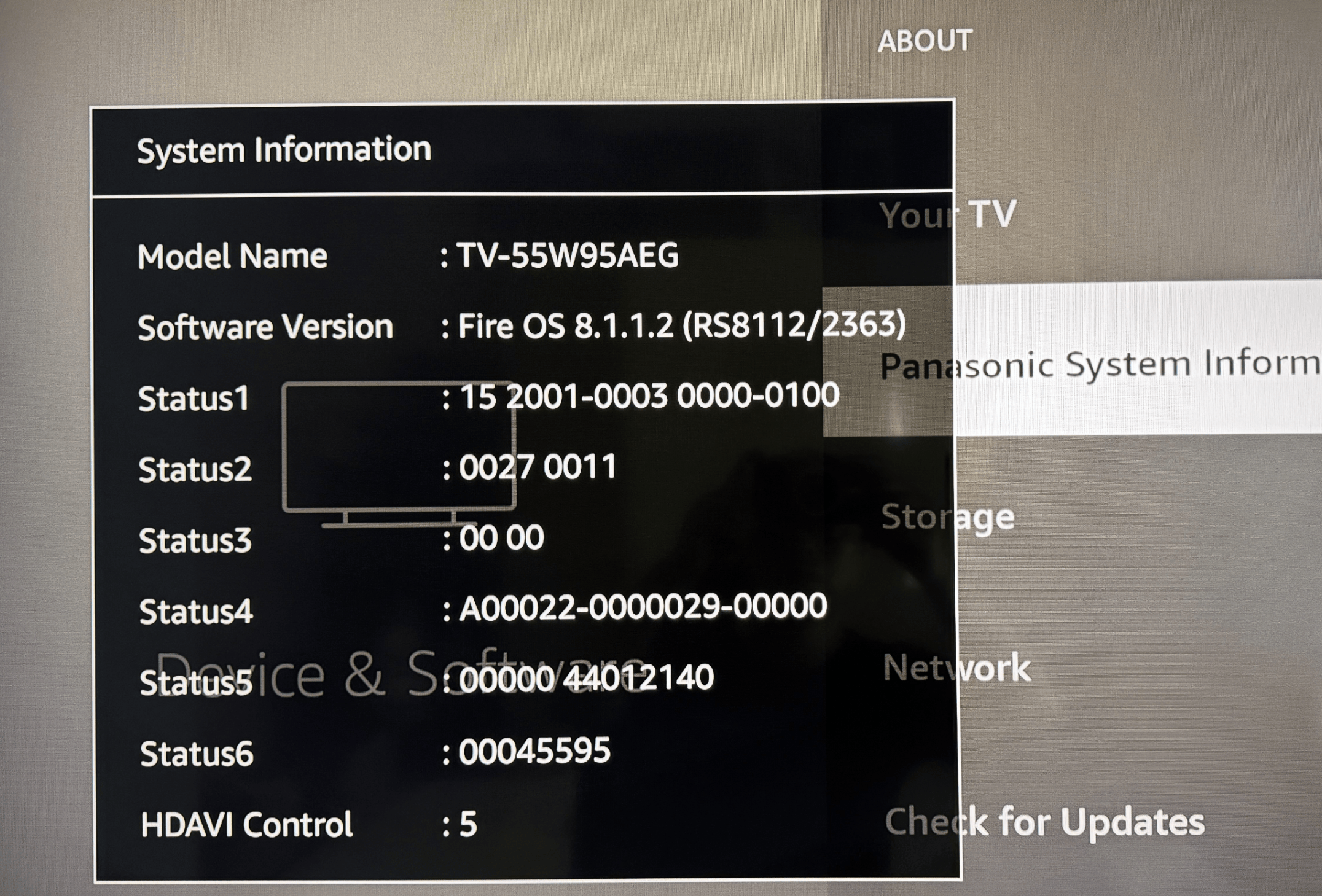This screenshot has width=1322, height=896.
Task: Click the value A00022-0000029-00000
Action: click(643, 607)
